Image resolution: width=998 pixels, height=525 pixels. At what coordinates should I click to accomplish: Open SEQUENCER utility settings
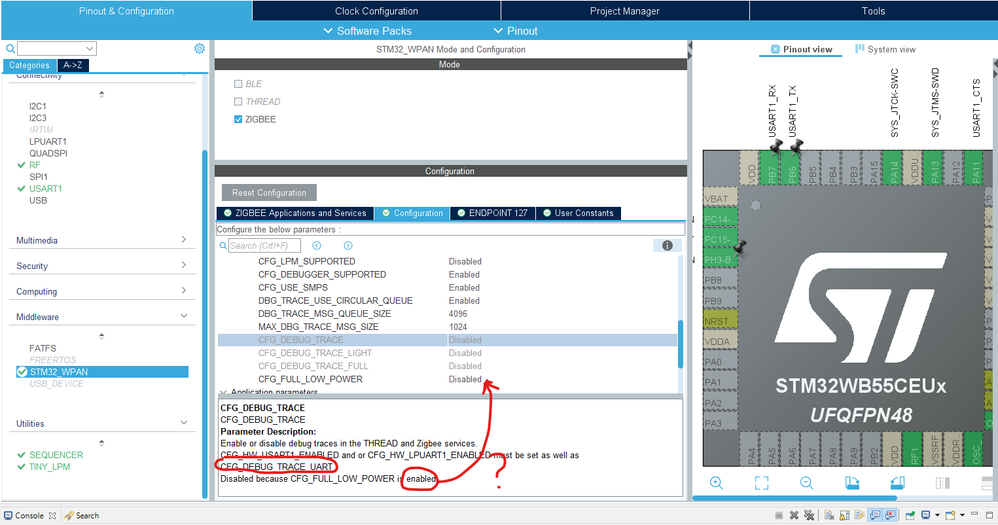click(x=56, y=454)
